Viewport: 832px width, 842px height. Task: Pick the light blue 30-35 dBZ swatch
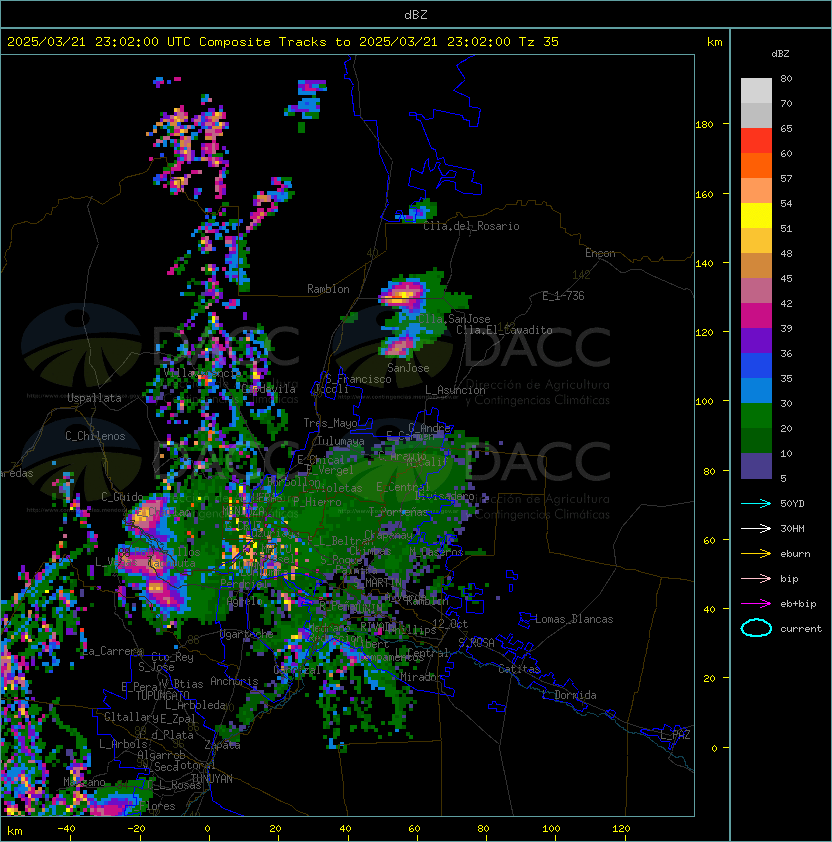(756, 391)
